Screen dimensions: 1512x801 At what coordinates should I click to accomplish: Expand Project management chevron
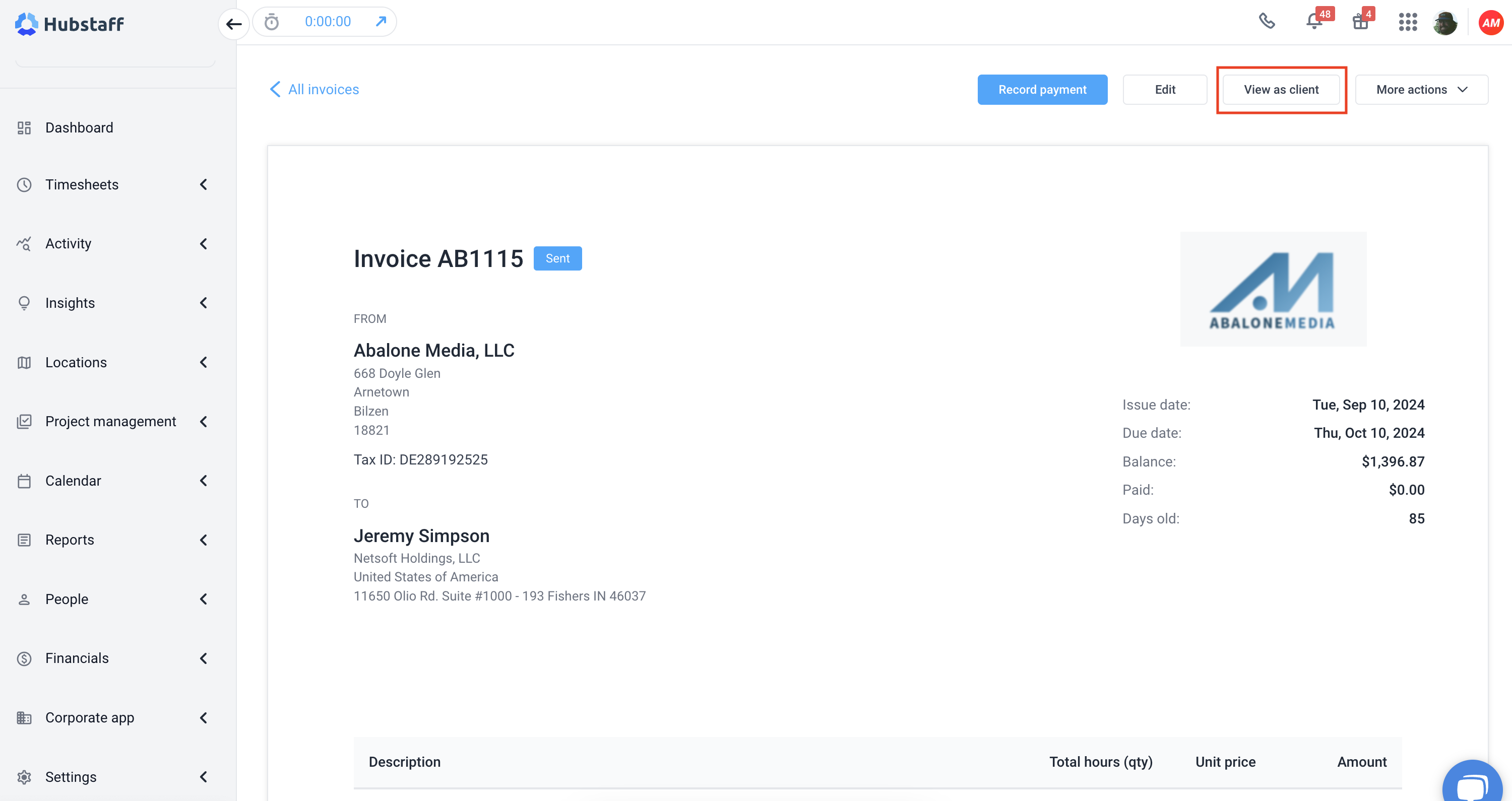tap(204, 421)
